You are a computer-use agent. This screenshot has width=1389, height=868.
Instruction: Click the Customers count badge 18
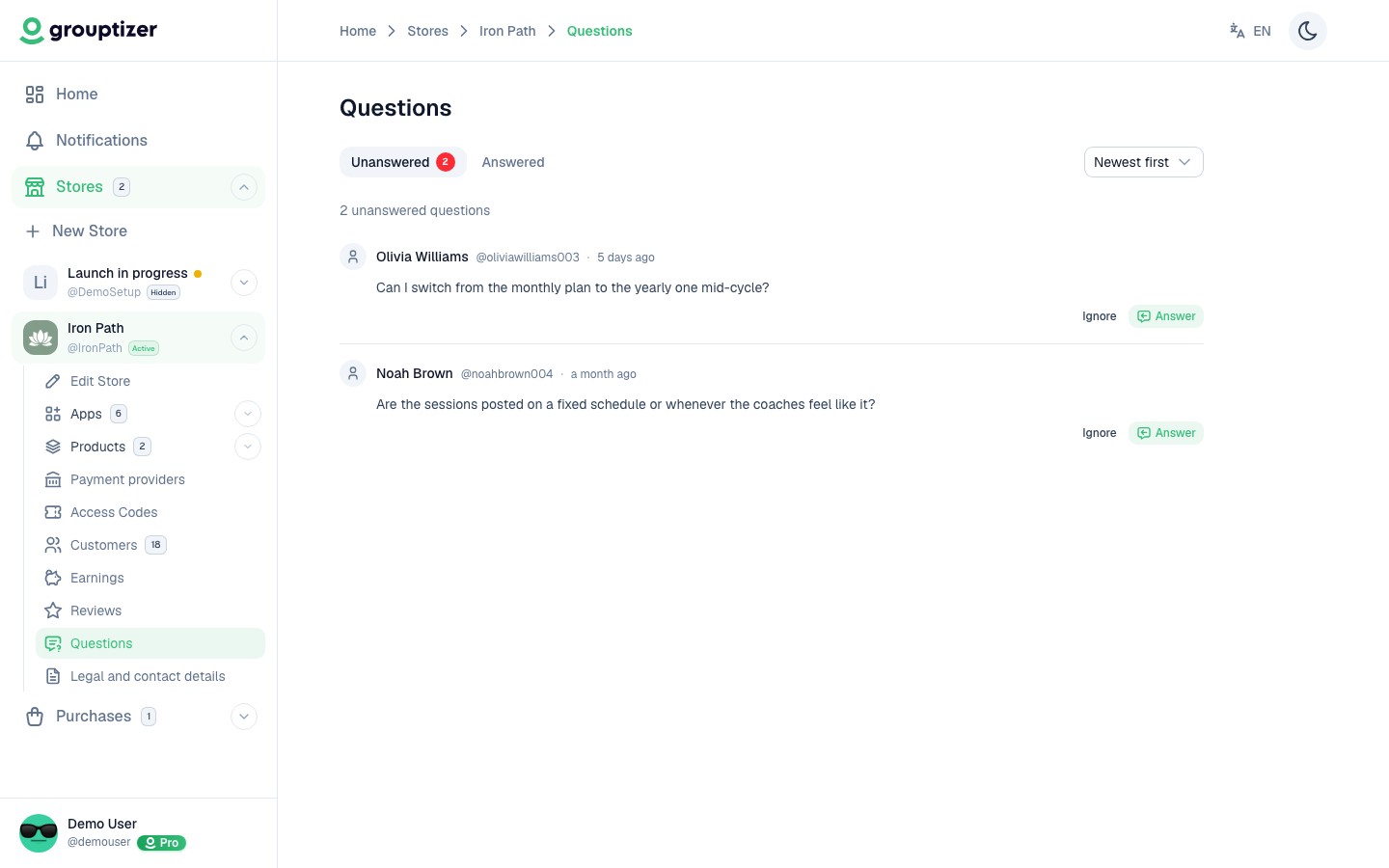155,545
